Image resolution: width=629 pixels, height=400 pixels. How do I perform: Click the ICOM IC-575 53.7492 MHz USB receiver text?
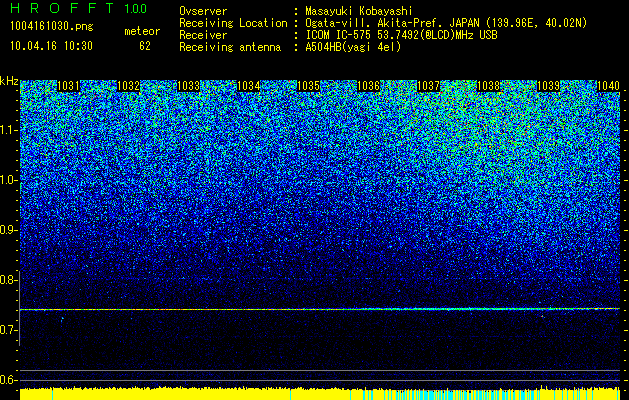tap(401, 35)
